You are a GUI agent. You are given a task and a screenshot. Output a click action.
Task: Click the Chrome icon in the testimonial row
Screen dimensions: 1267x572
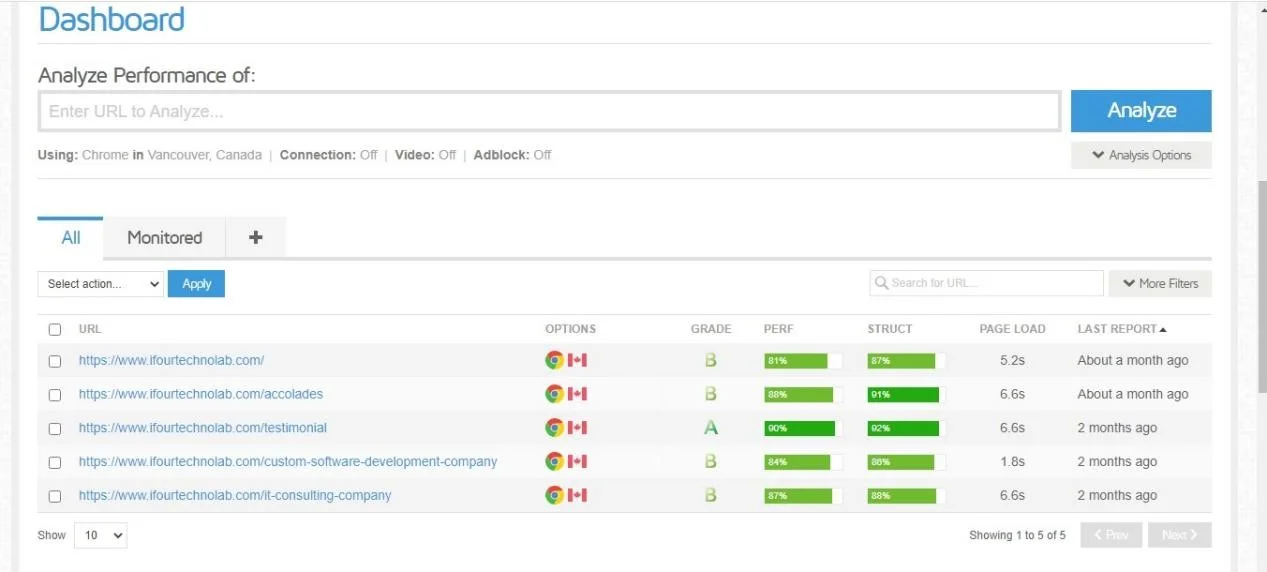click(554, 428)
